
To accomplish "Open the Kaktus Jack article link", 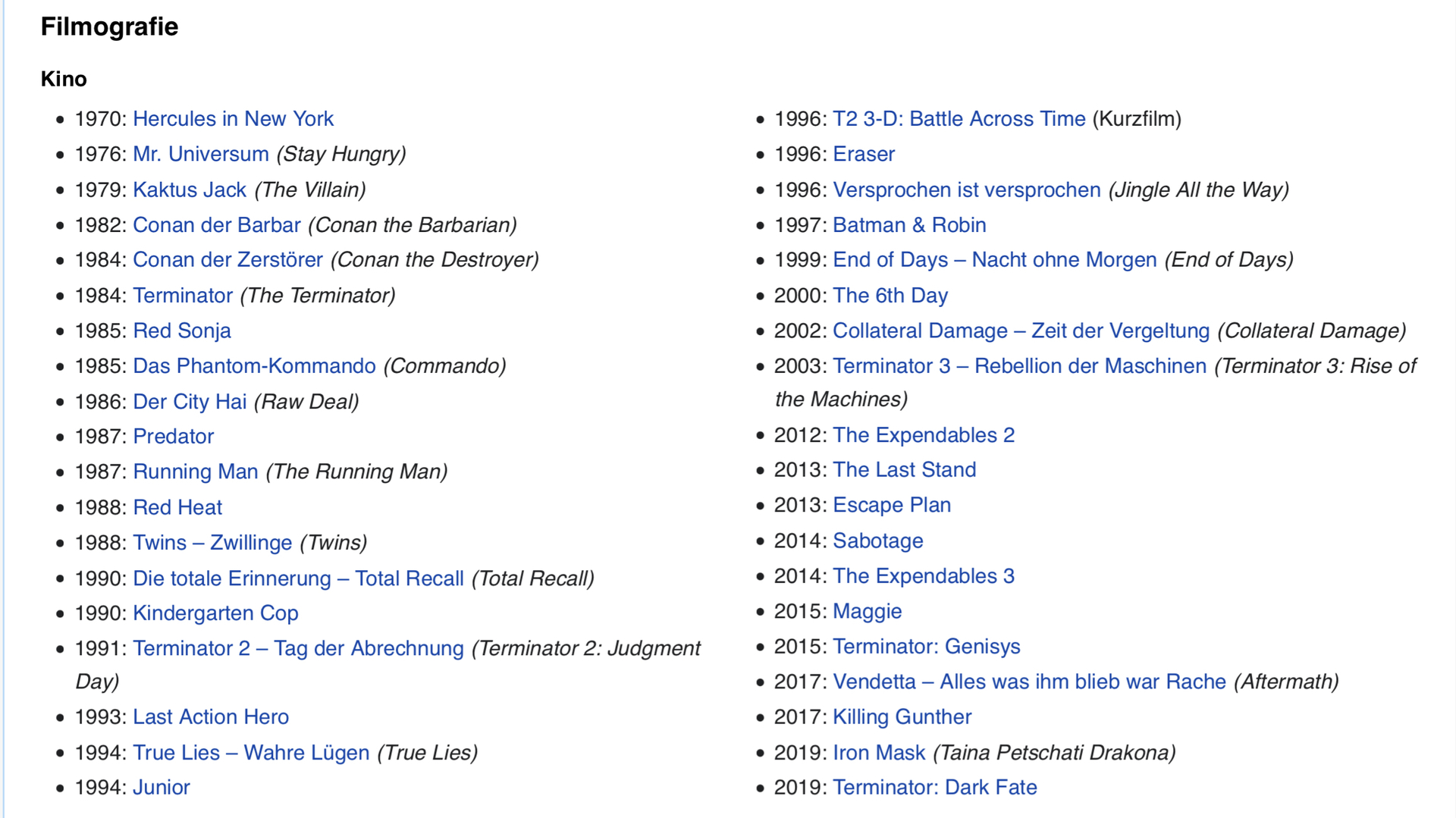I will pyautogui.click(x=190, y=190).
